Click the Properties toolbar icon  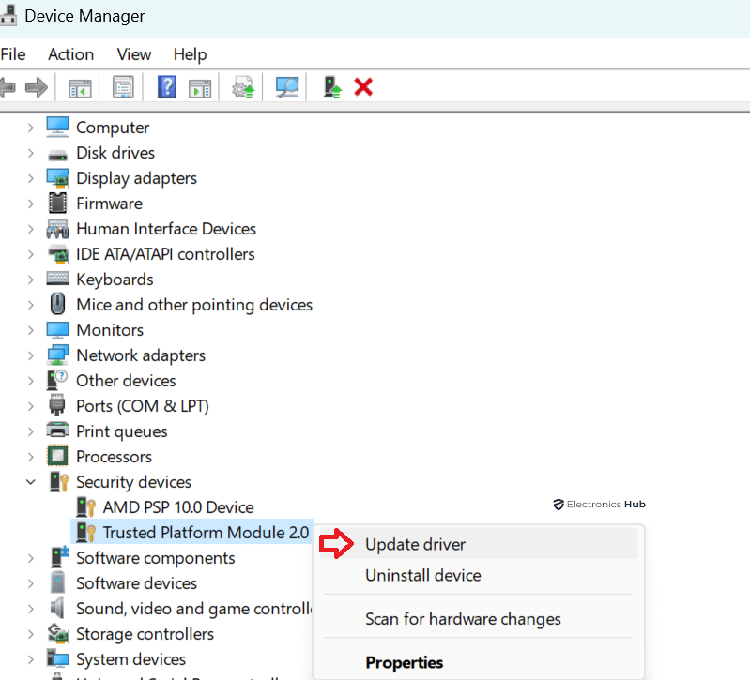pos(123,88)
